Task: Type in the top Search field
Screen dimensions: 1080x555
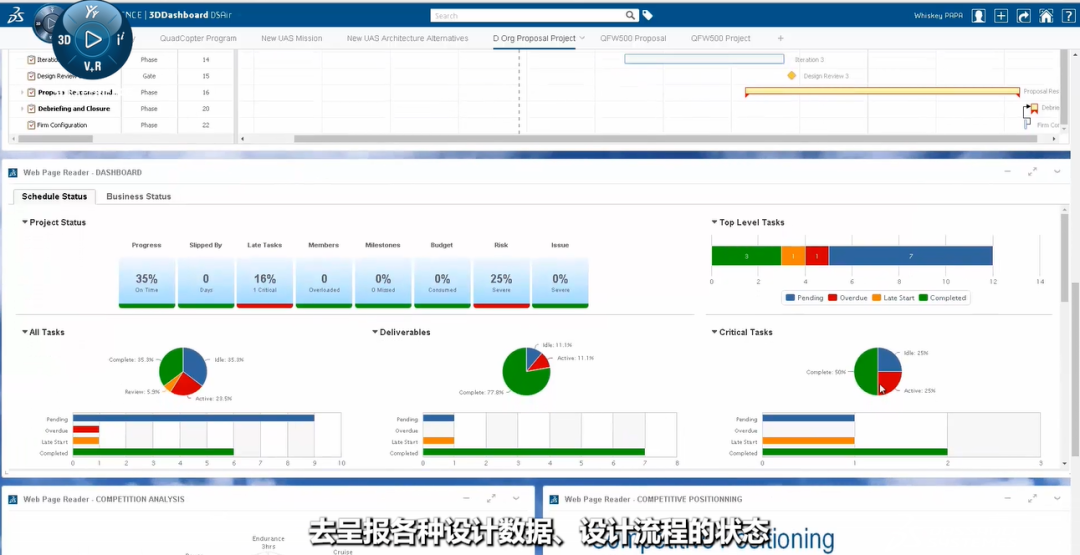Action: [525, 16]
